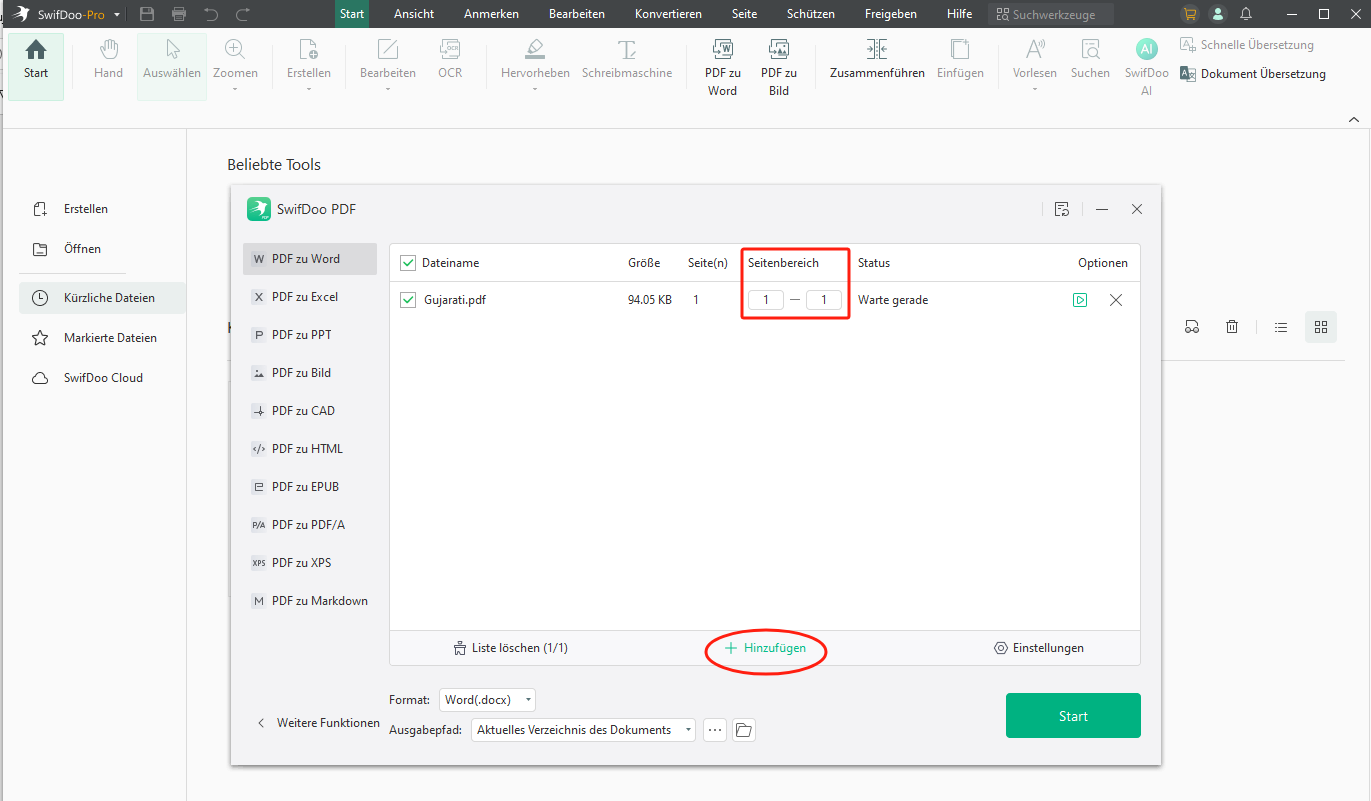This screenshot has width=1371, height=801.
Task: Start the Vorlesen read-aloud tool
Action: [x=1034, y=64]
